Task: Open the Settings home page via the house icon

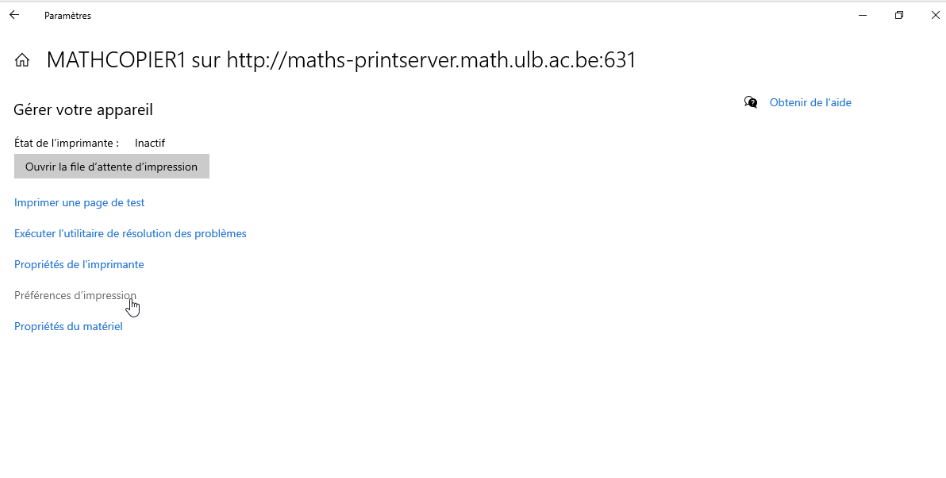Action: [x=22, y=60]
